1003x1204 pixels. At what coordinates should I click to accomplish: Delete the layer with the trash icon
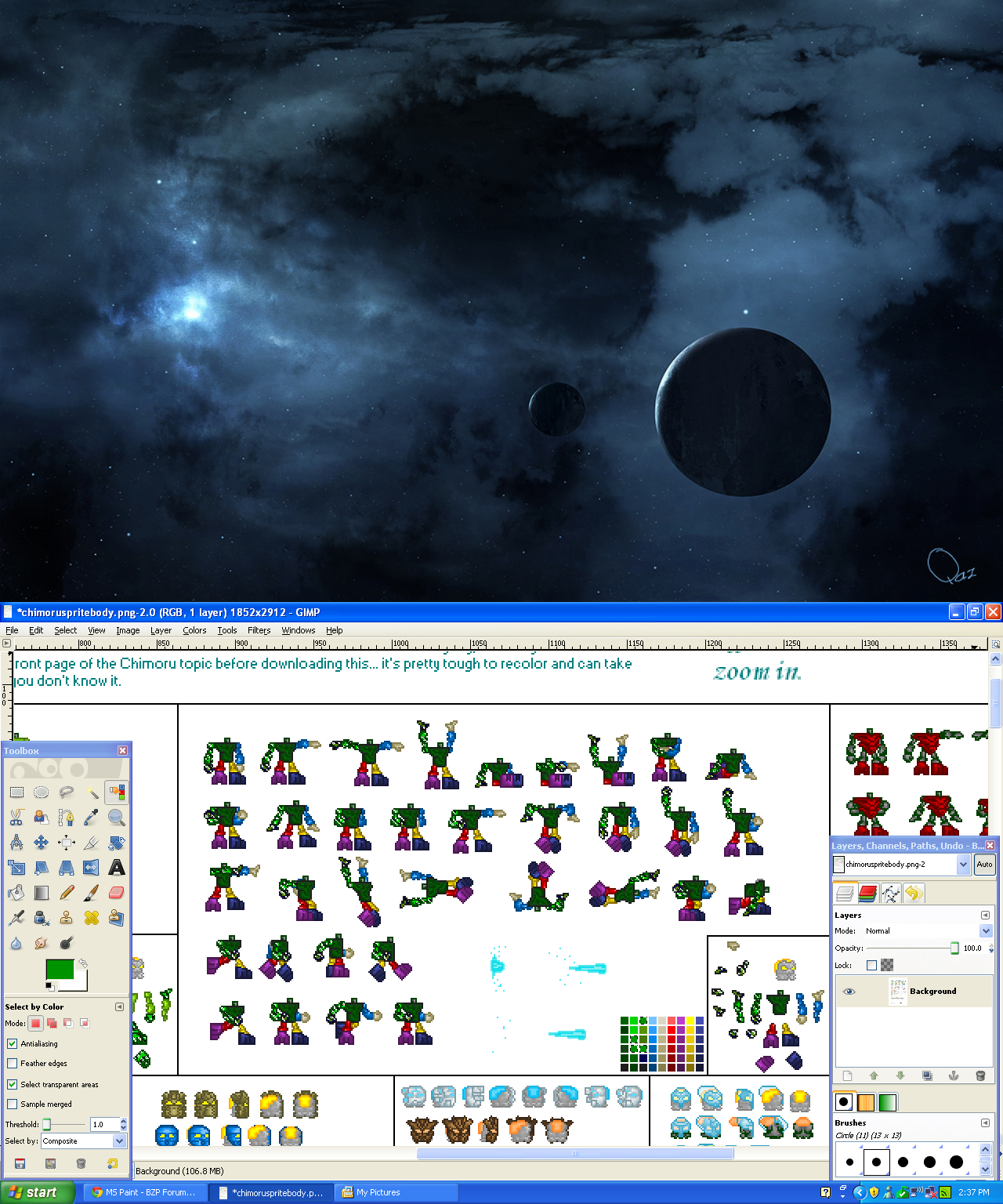point(980,1075)
